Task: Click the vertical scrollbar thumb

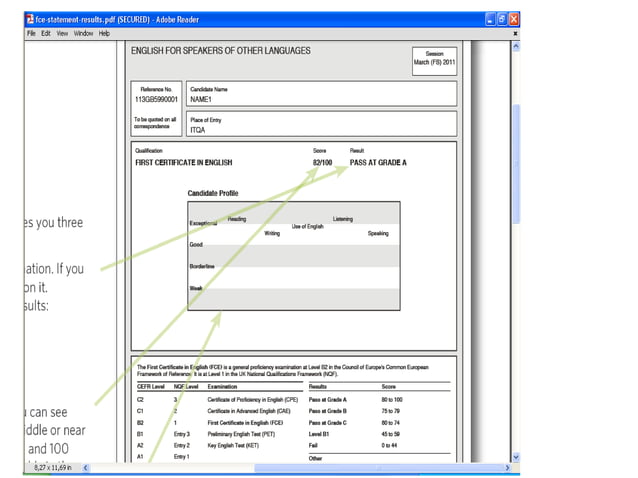Action: pos(516,164)
